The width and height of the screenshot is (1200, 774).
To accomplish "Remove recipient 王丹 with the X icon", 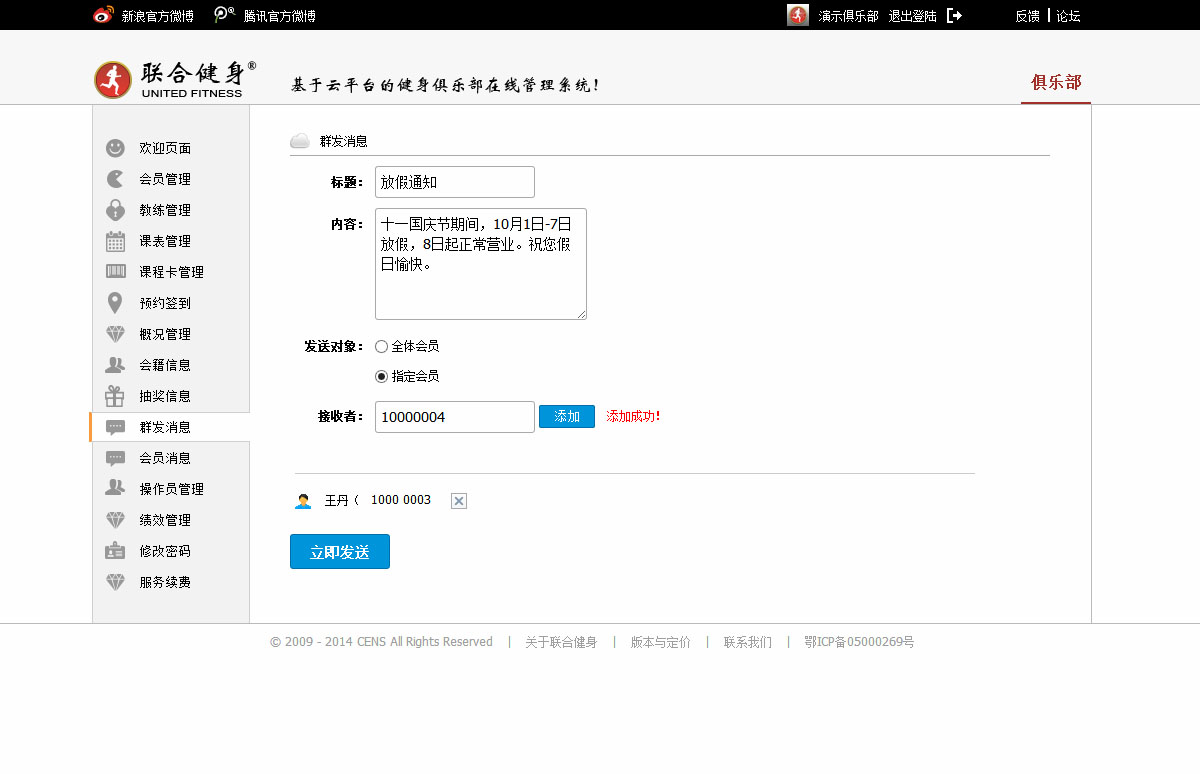I will [x=458, y=501].
